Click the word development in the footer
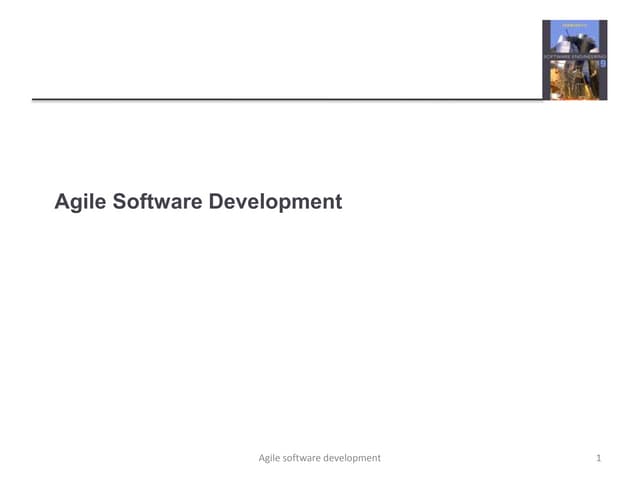 pyautogui.click(x=355, y=458)
